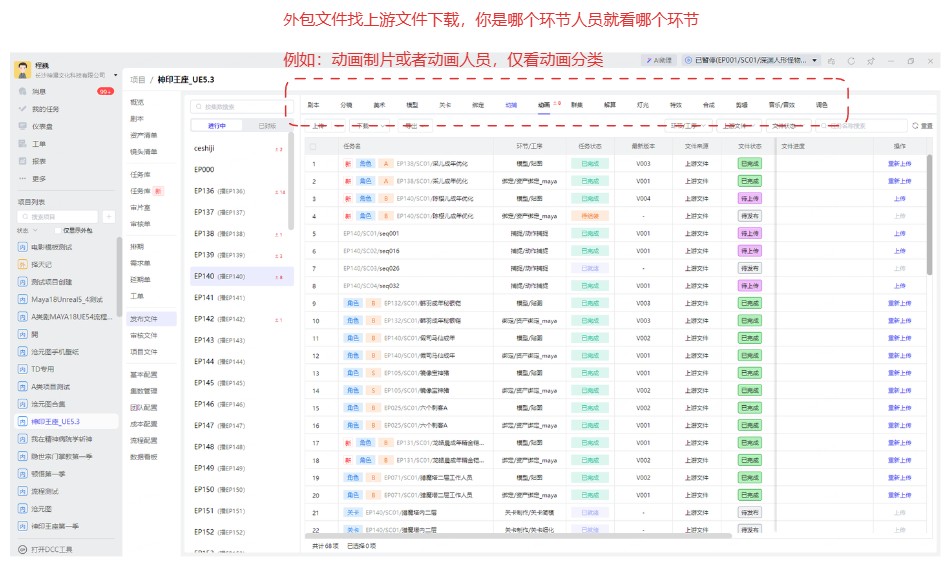Select the 审核文件 menu item
The width and height of the screenshot is (950, 566).
coord(143,335)
